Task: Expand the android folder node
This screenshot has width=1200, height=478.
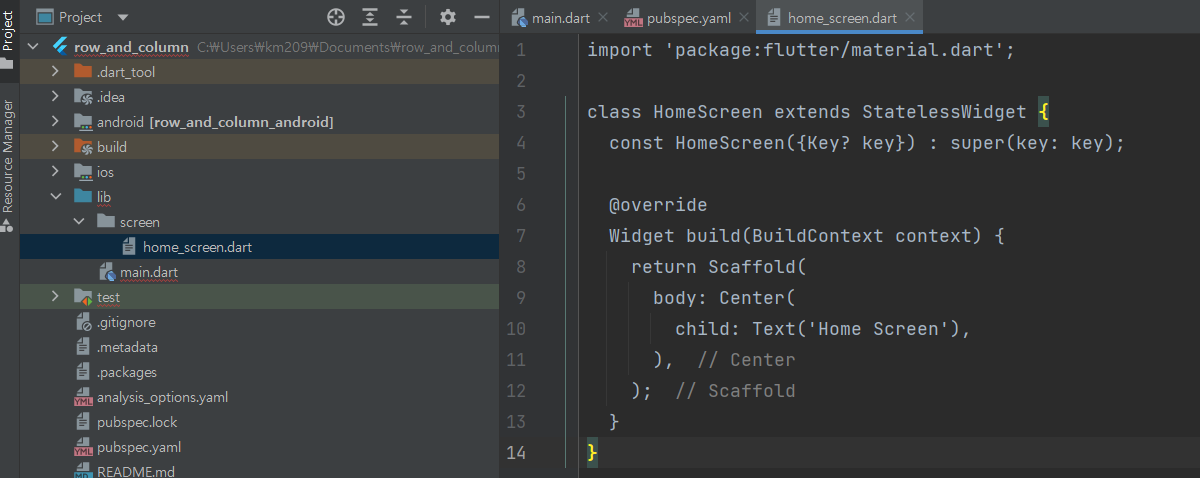Action: coord(56,122)
